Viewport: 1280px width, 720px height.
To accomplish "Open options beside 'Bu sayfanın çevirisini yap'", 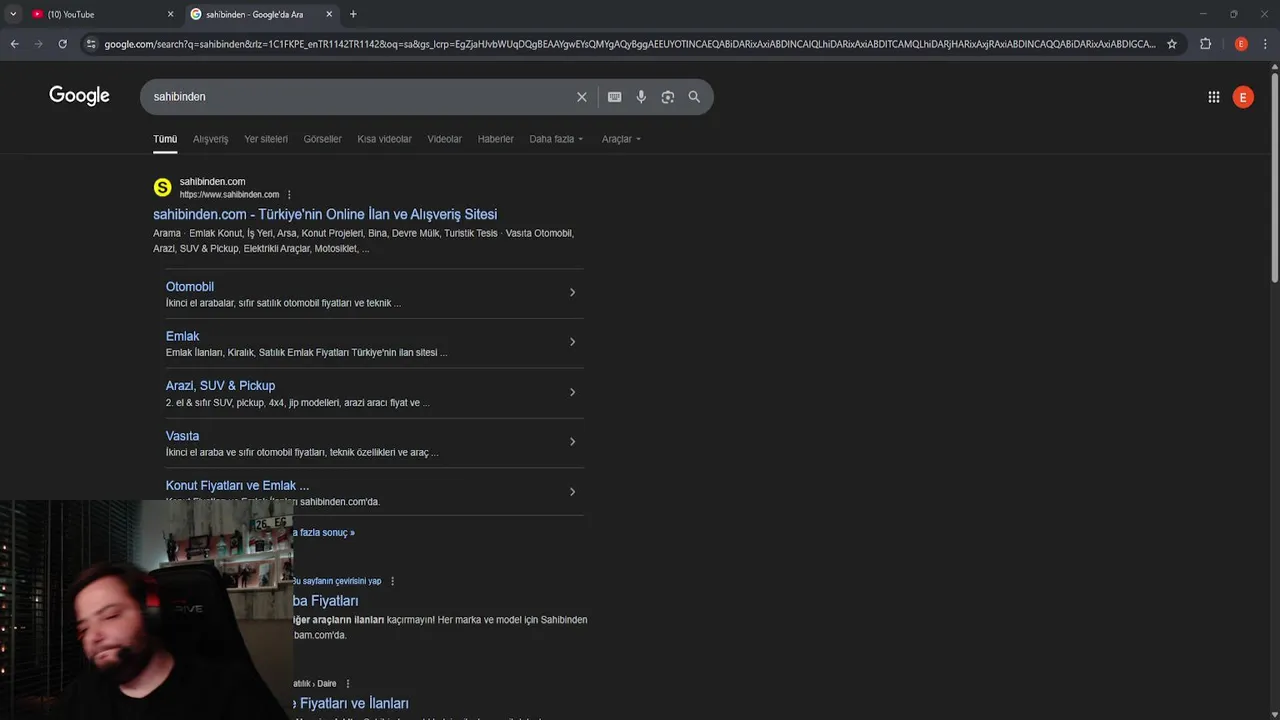I will [392, 581].
